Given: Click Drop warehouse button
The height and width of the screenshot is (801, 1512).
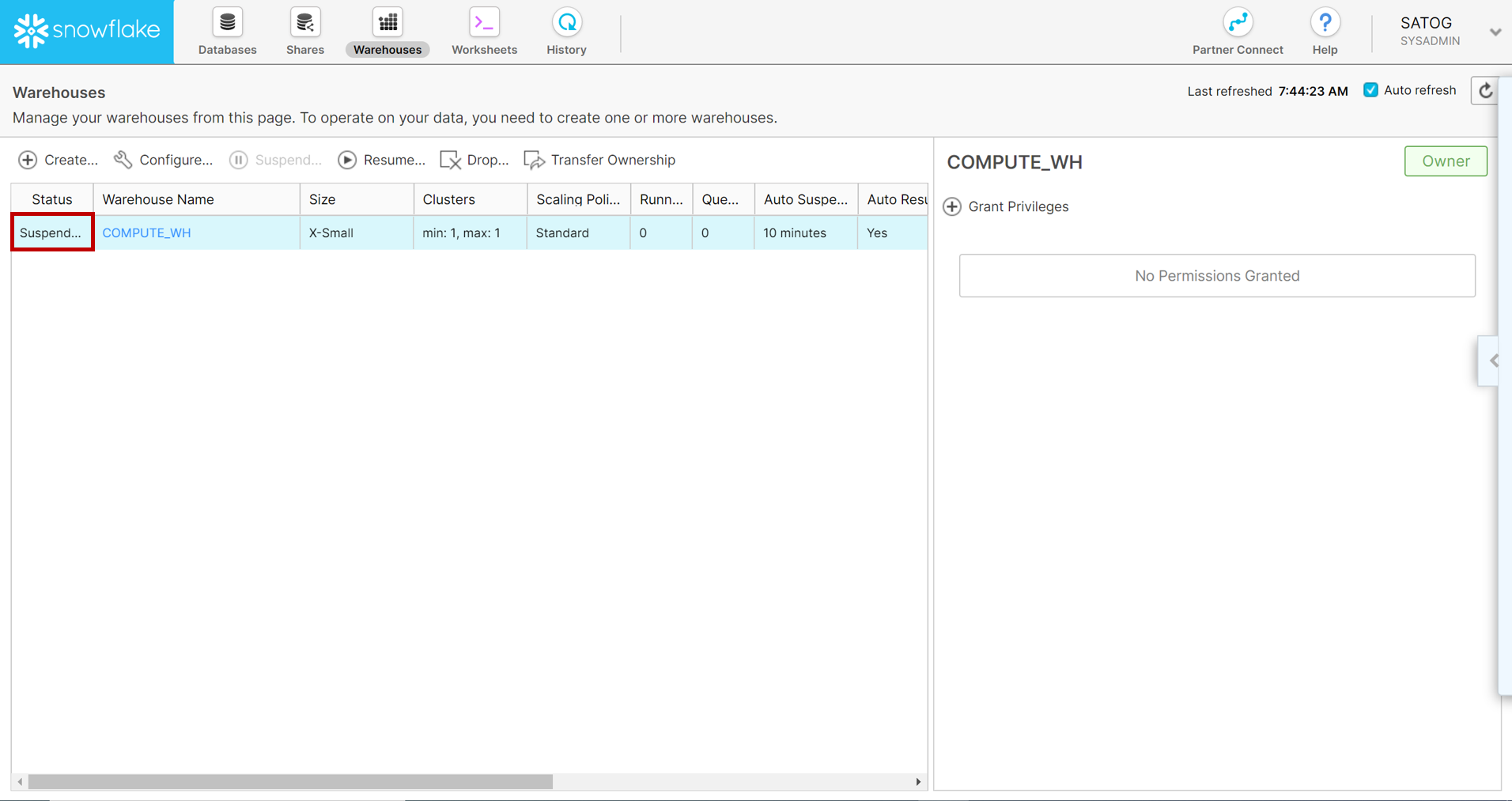Looking at the screenshot, I should [474, 160].
